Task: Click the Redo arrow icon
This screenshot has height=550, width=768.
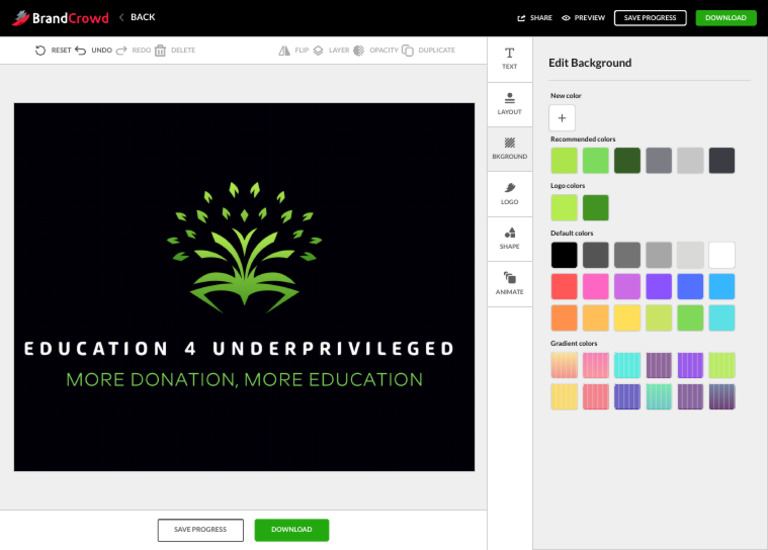Action: [x=121, y=50]
